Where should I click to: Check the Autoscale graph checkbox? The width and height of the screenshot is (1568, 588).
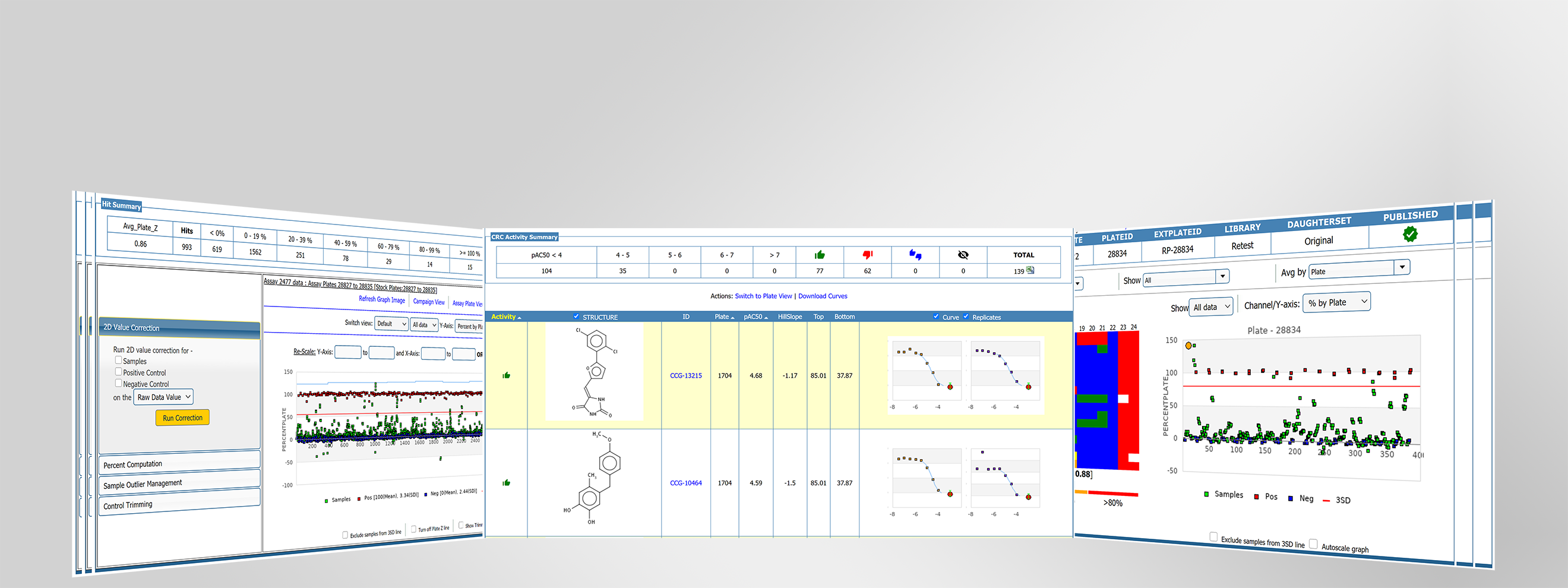tap(1313, 543)
